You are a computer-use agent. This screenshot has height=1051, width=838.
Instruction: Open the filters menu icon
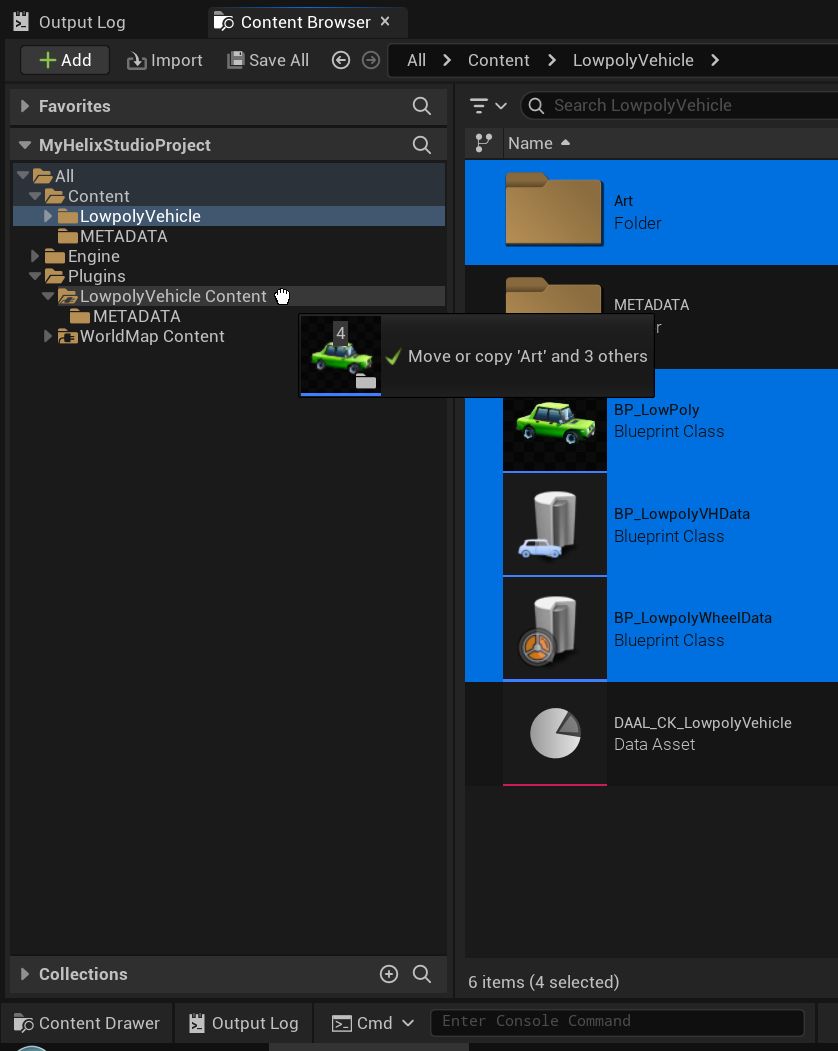[488, 106]
